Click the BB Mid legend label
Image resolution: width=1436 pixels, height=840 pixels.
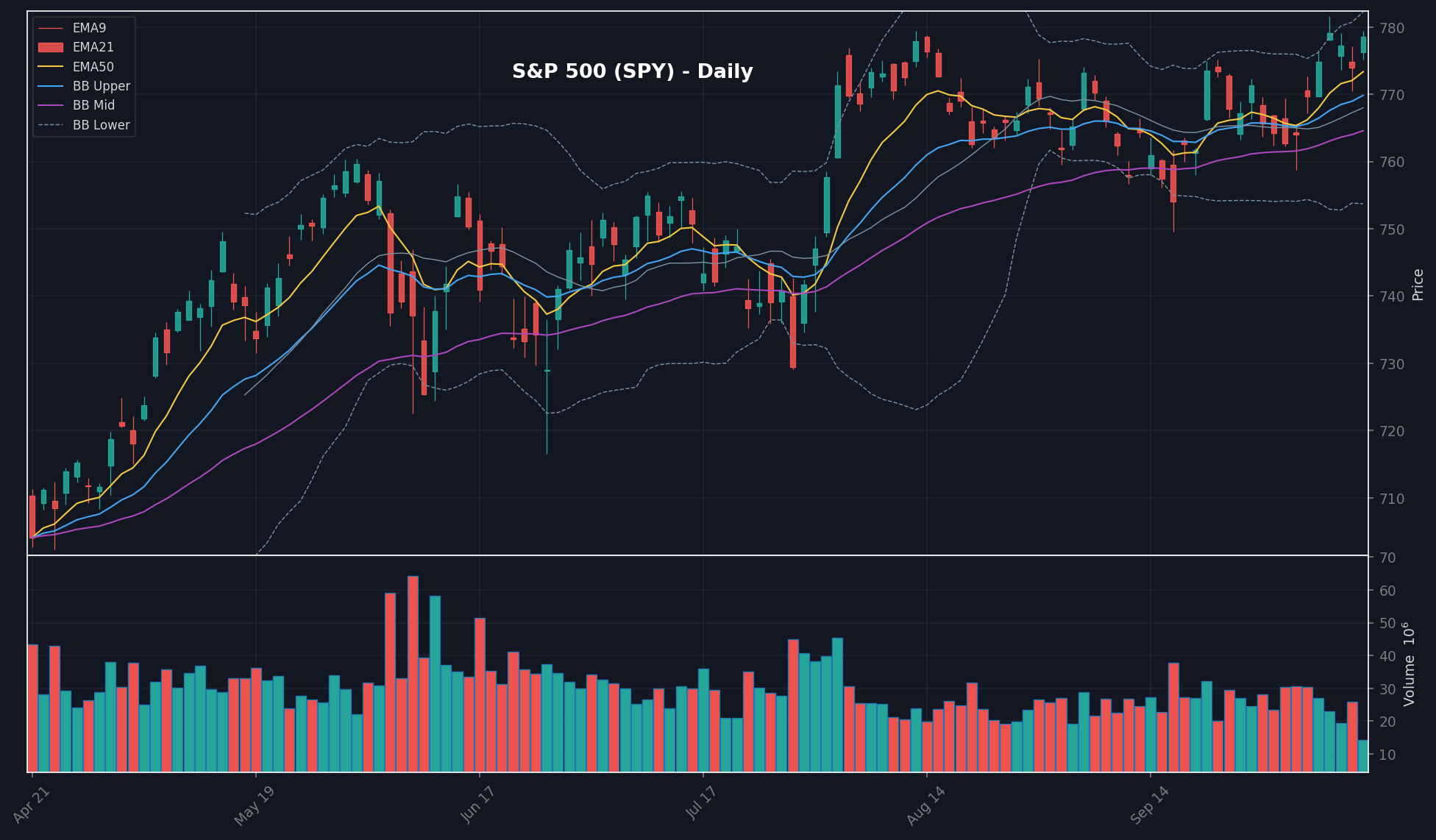pyautogui.click(x=93, y=105)
